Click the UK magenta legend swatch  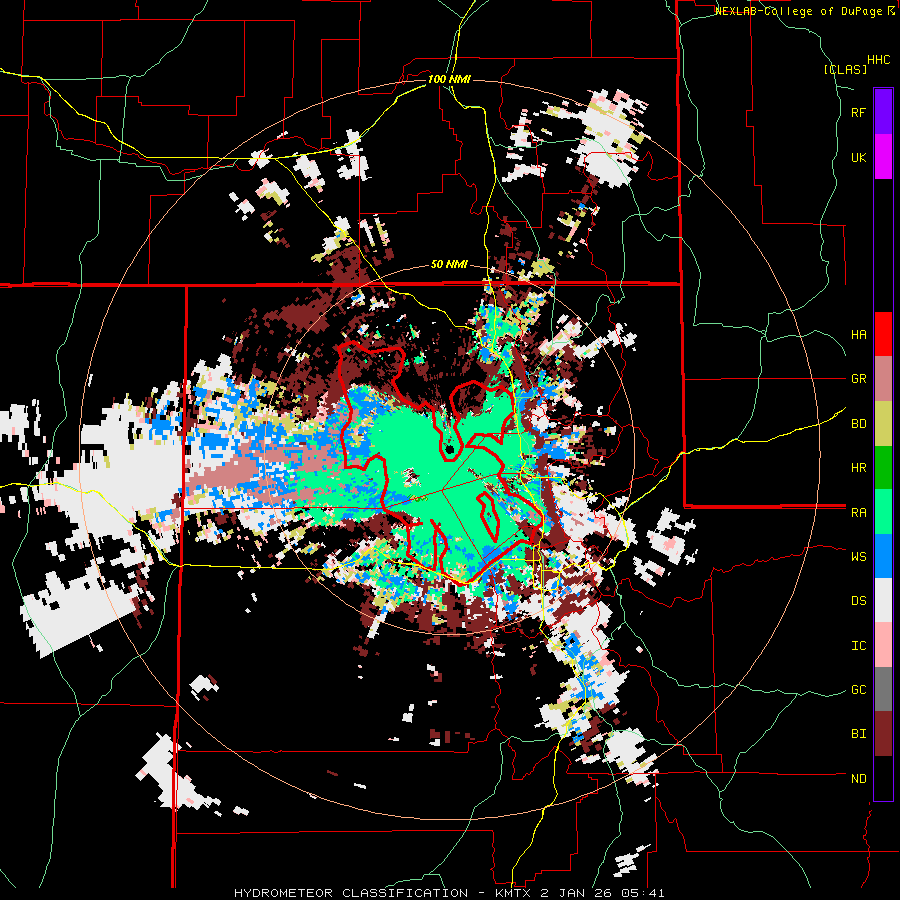pyautogui.click(x=883, y=156)
